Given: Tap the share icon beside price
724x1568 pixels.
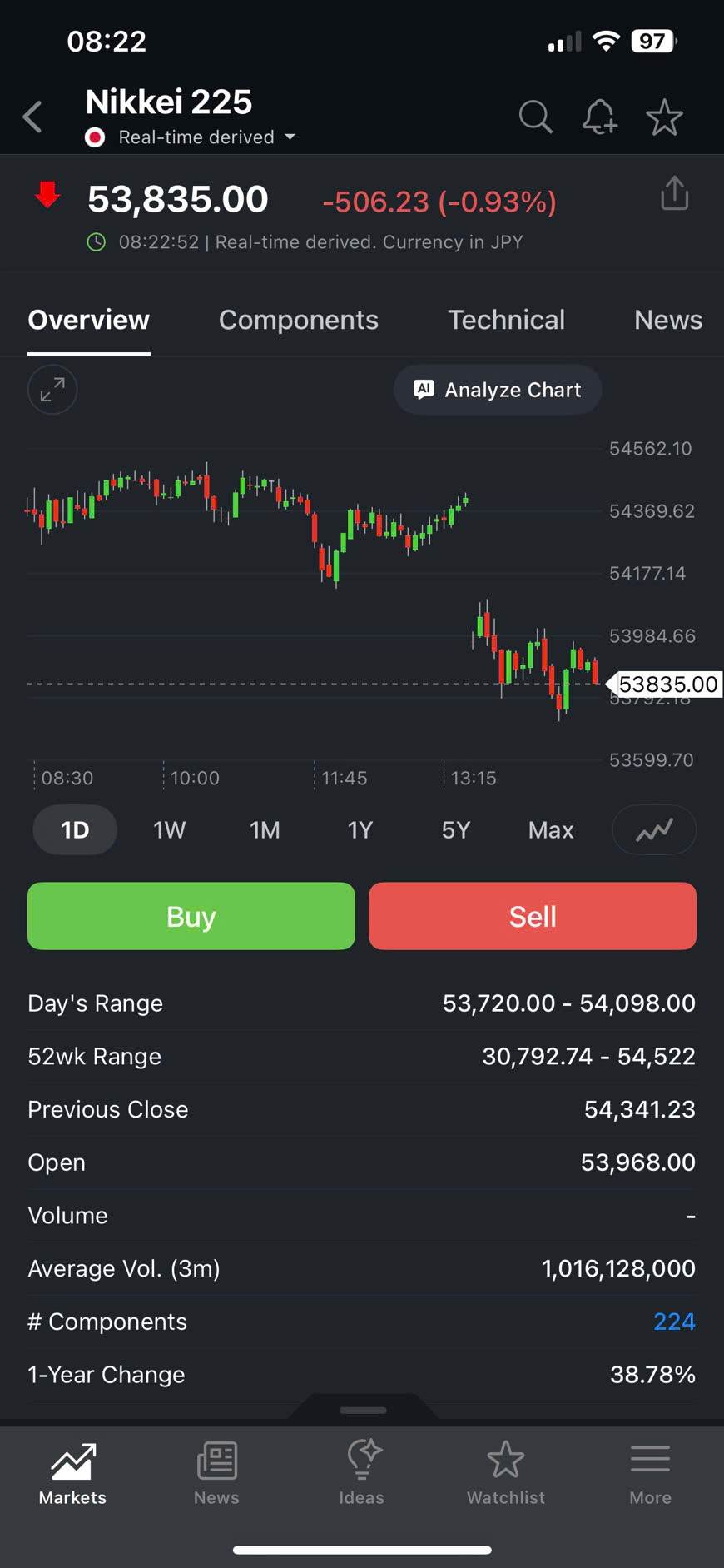Looking at the screenshot, I should click(674, 194).
